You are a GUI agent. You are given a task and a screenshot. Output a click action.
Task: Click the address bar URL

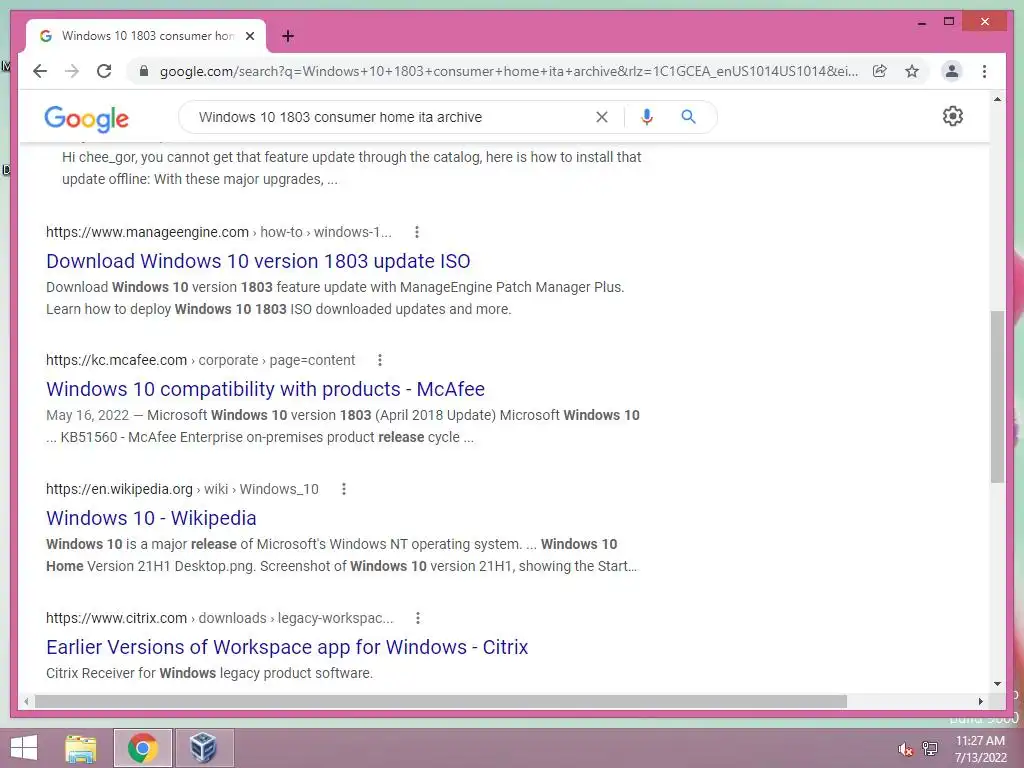(x=509, y=71)
